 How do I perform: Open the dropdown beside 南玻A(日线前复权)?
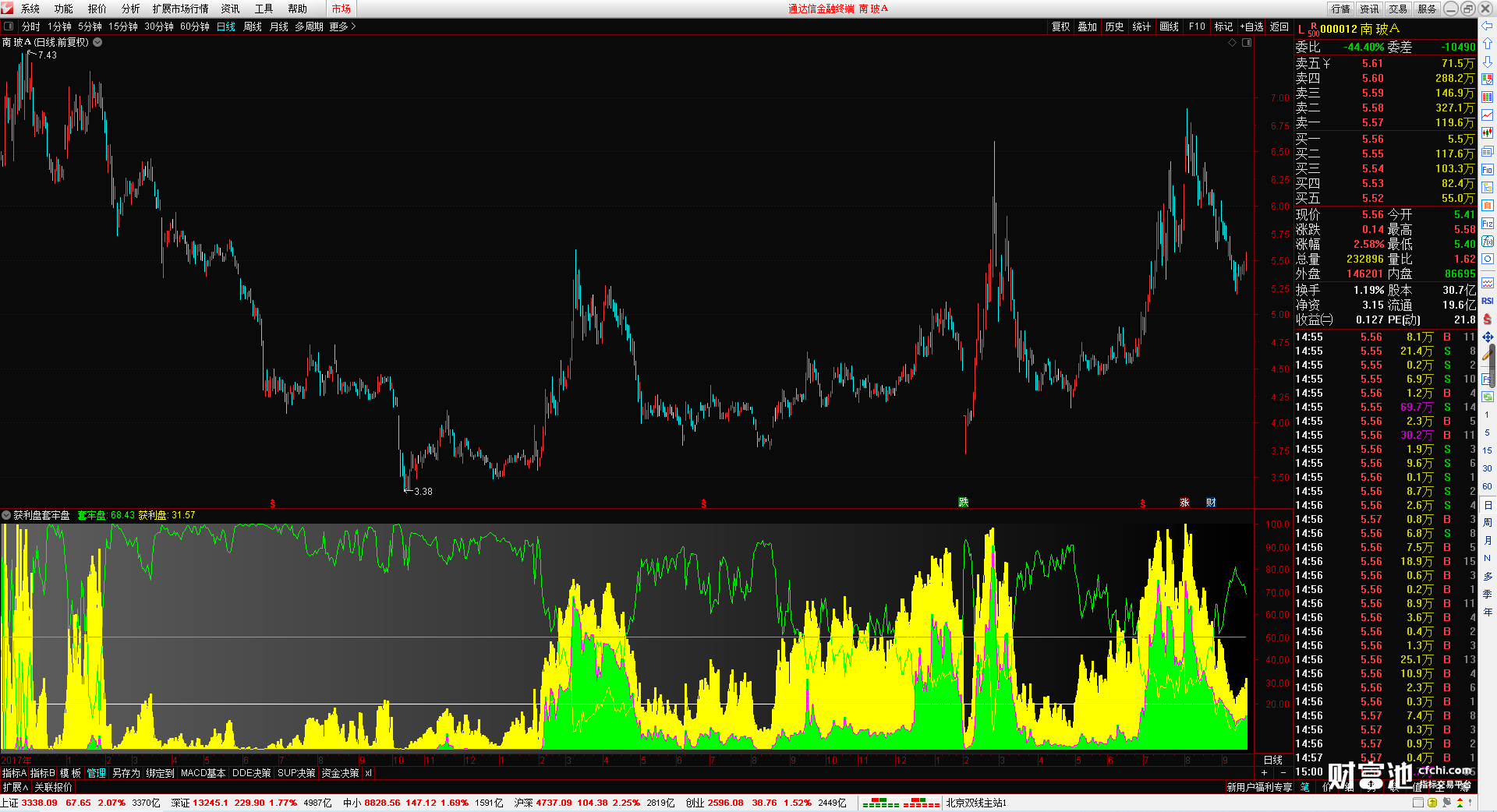pyautogui.click(x=97, y=42)
